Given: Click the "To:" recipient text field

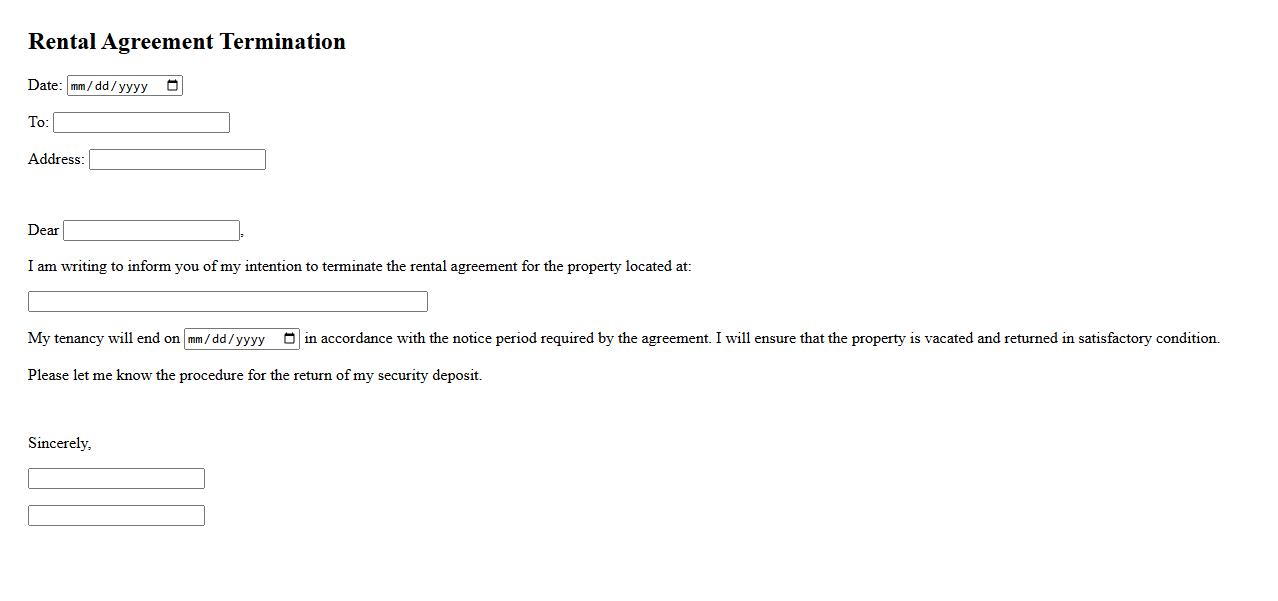Looking at the screenshot, I should pyautogui.click(x=141, y=123).
